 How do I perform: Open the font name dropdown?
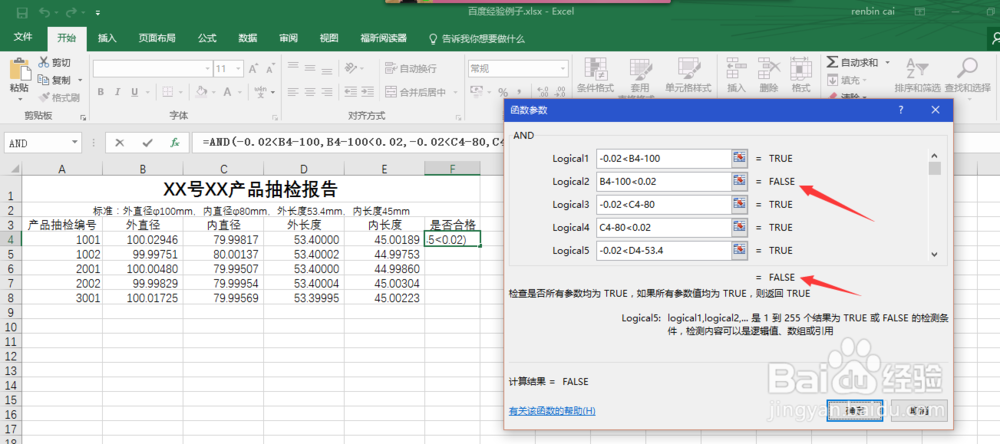(207, 69)
